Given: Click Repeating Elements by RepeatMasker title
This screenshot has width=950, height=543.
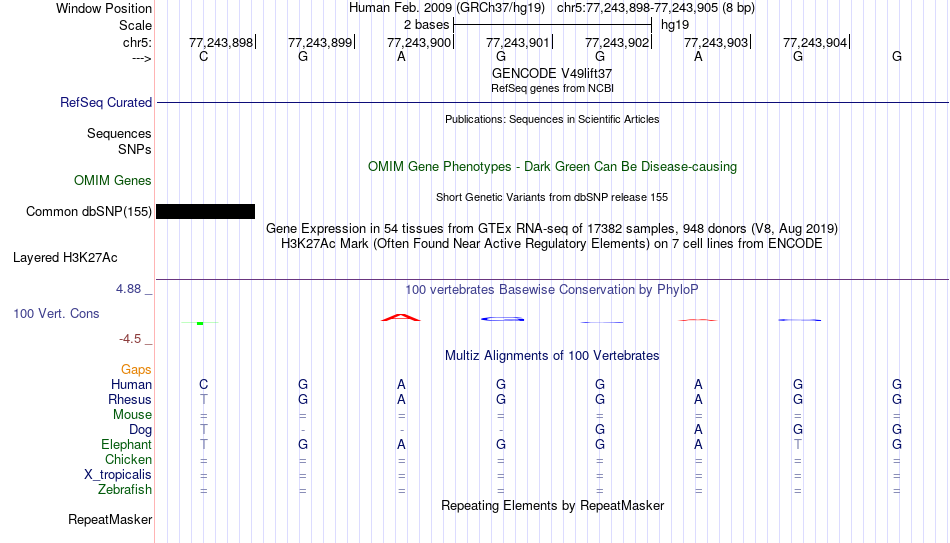Looking at the screenshot, I should click(x=553, y=505).
